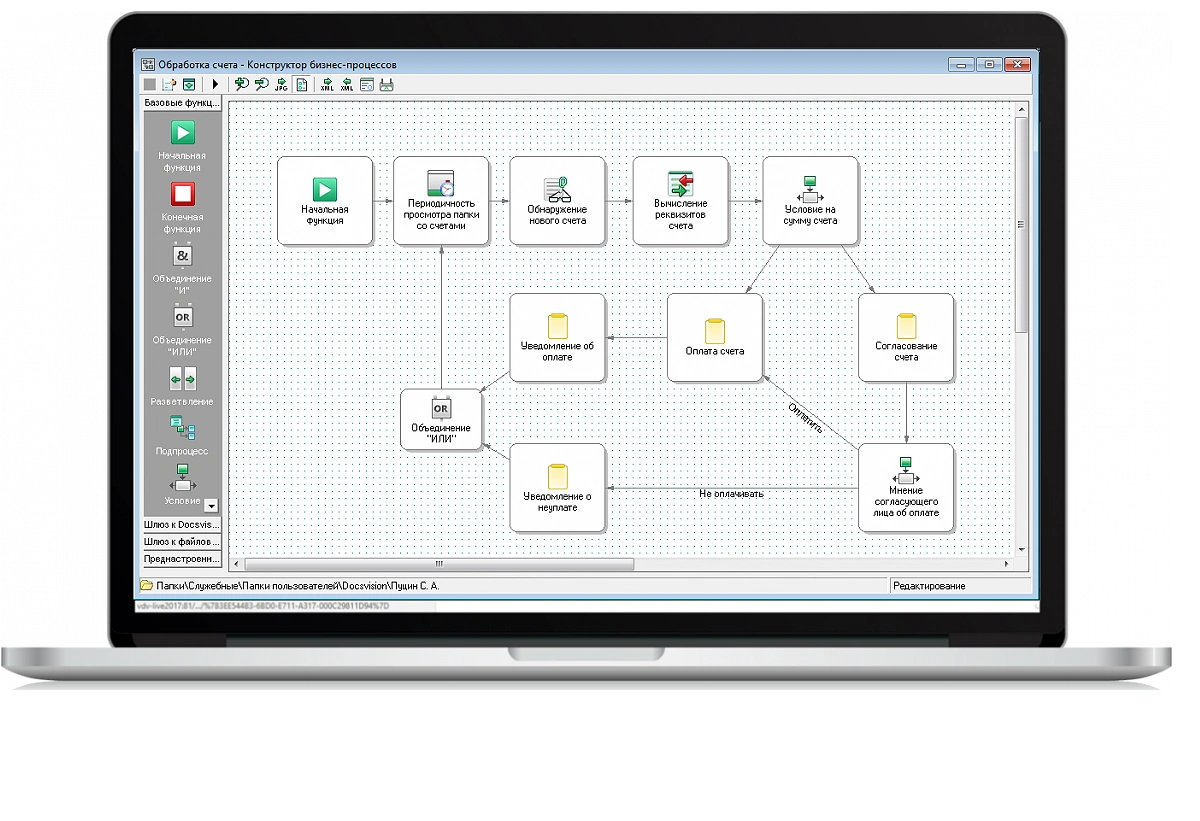
Task: Select the 'Уведомление об оплате' node
Action: tap(557, 337)
